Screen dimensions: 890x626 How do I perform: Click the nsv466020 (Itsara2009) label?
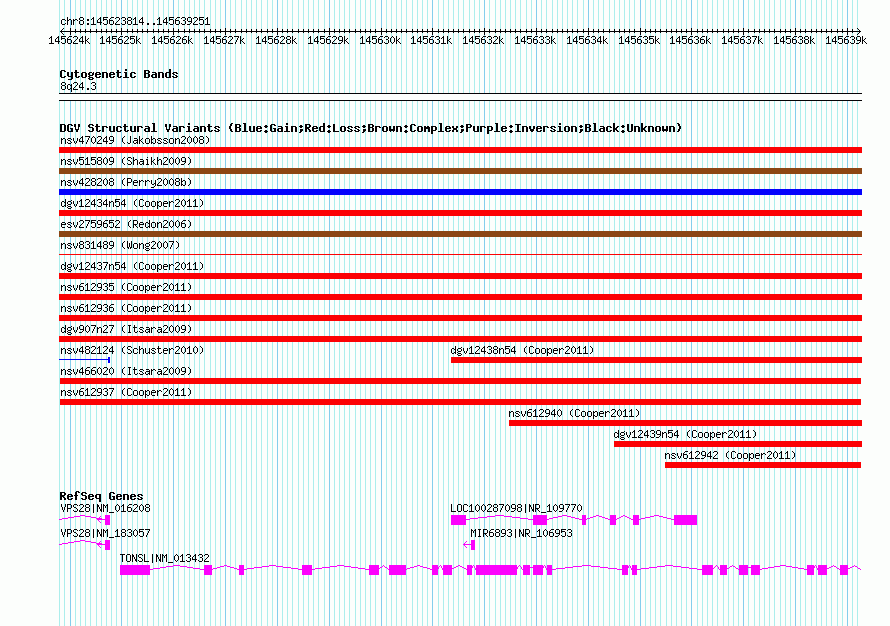click(x=126, y=371)
